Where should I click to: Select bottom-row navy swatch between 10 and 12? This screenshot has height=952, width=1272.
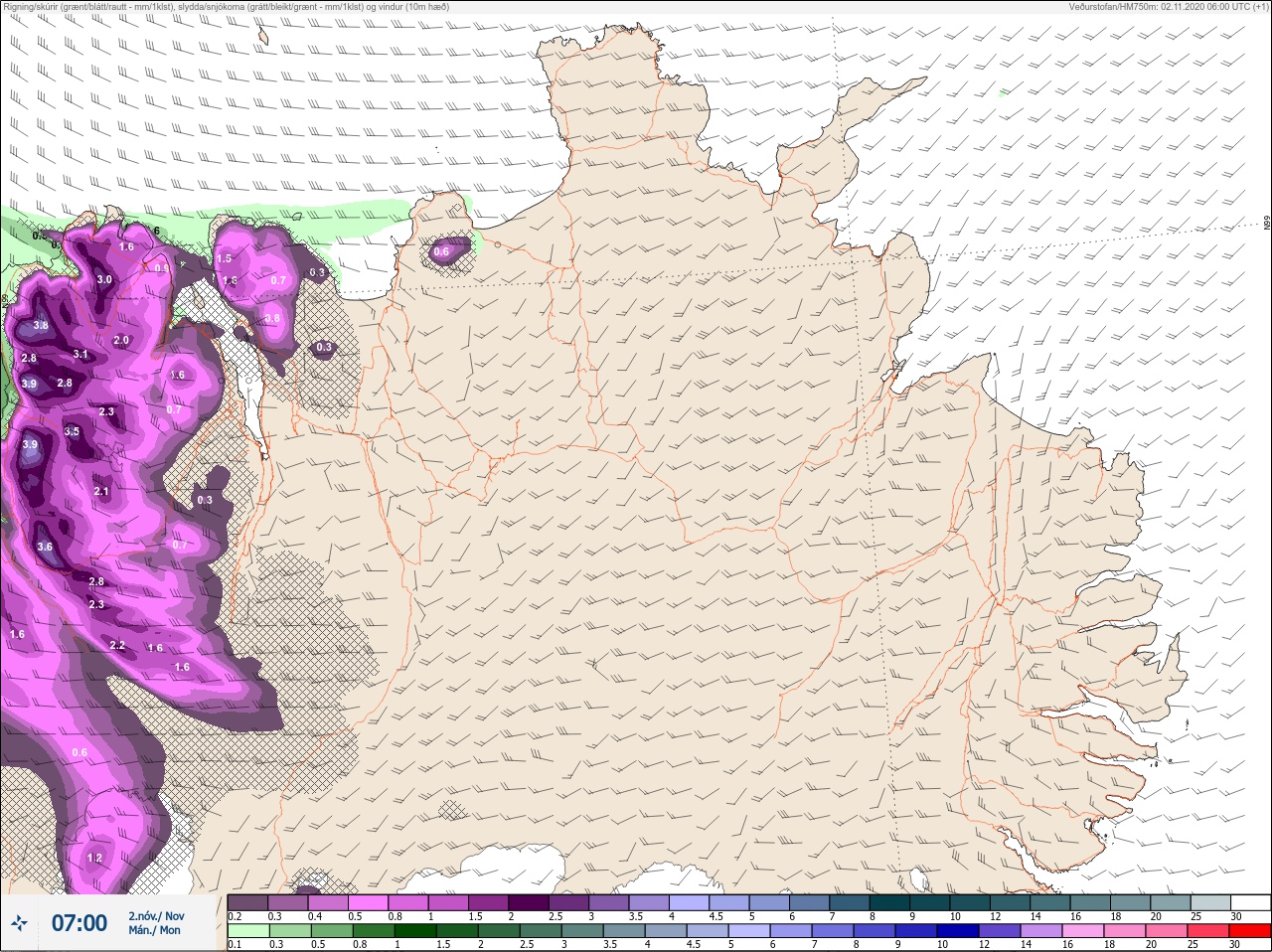pyautogui.click(x=957, y=931)
